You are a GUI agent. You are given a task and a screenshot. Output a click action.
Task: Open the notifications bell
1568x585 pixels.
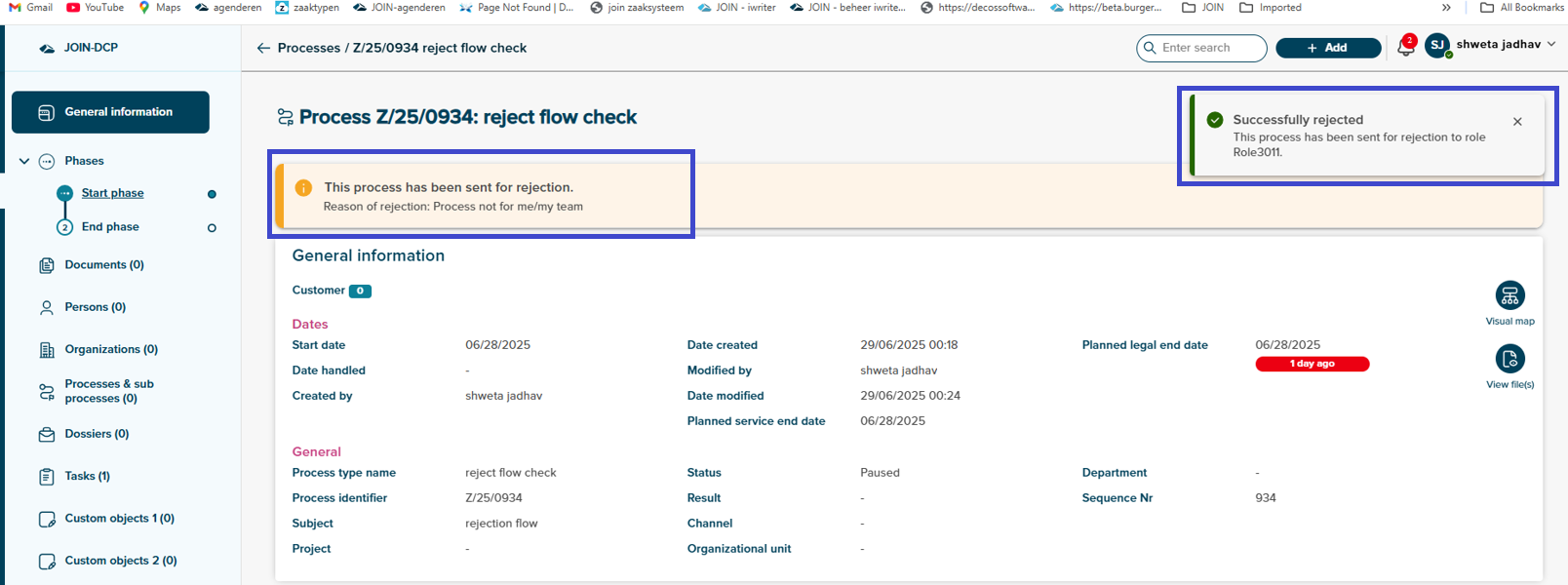[1405, 47]
